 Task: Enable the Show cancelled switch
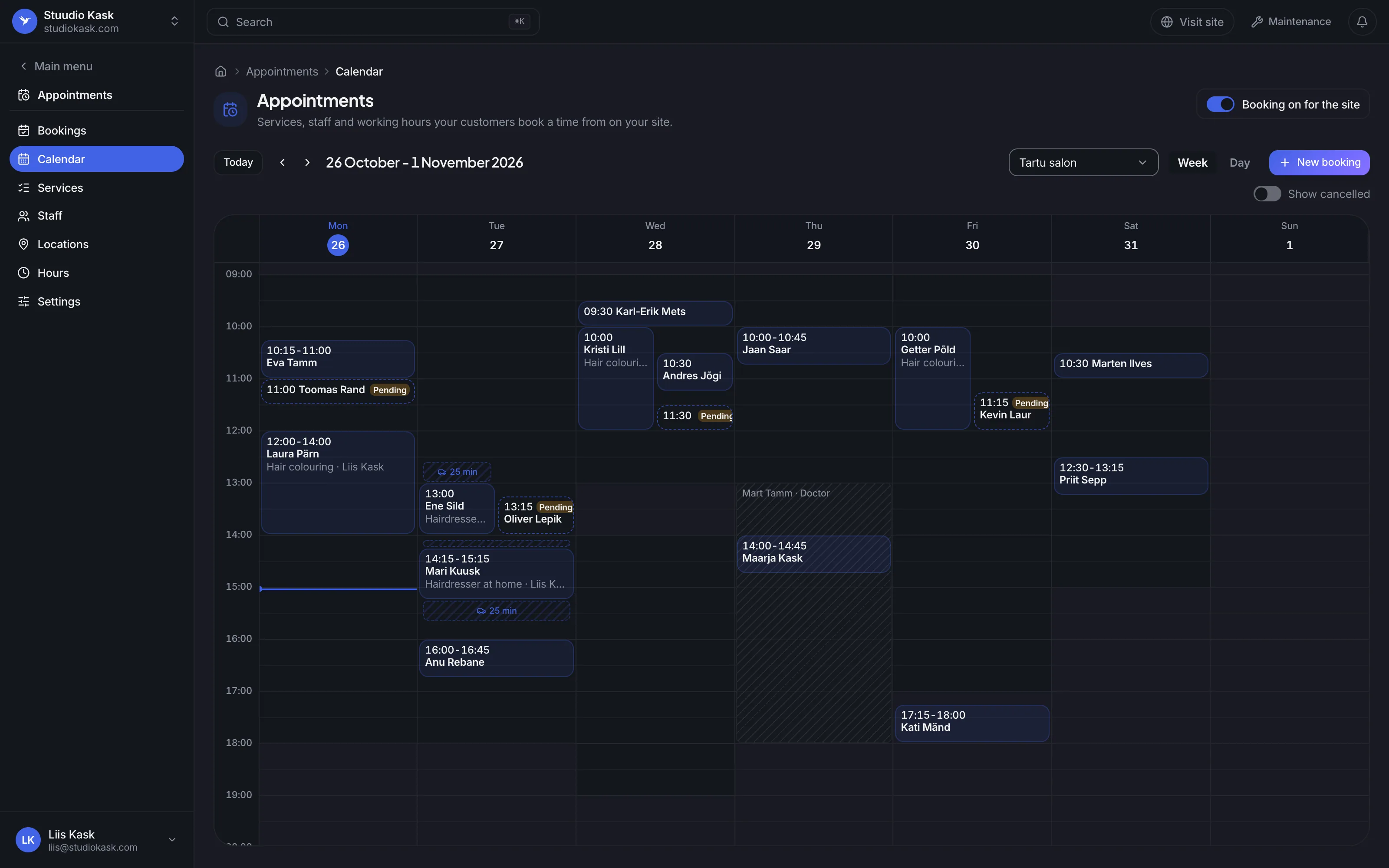[x=1267, y=194]
